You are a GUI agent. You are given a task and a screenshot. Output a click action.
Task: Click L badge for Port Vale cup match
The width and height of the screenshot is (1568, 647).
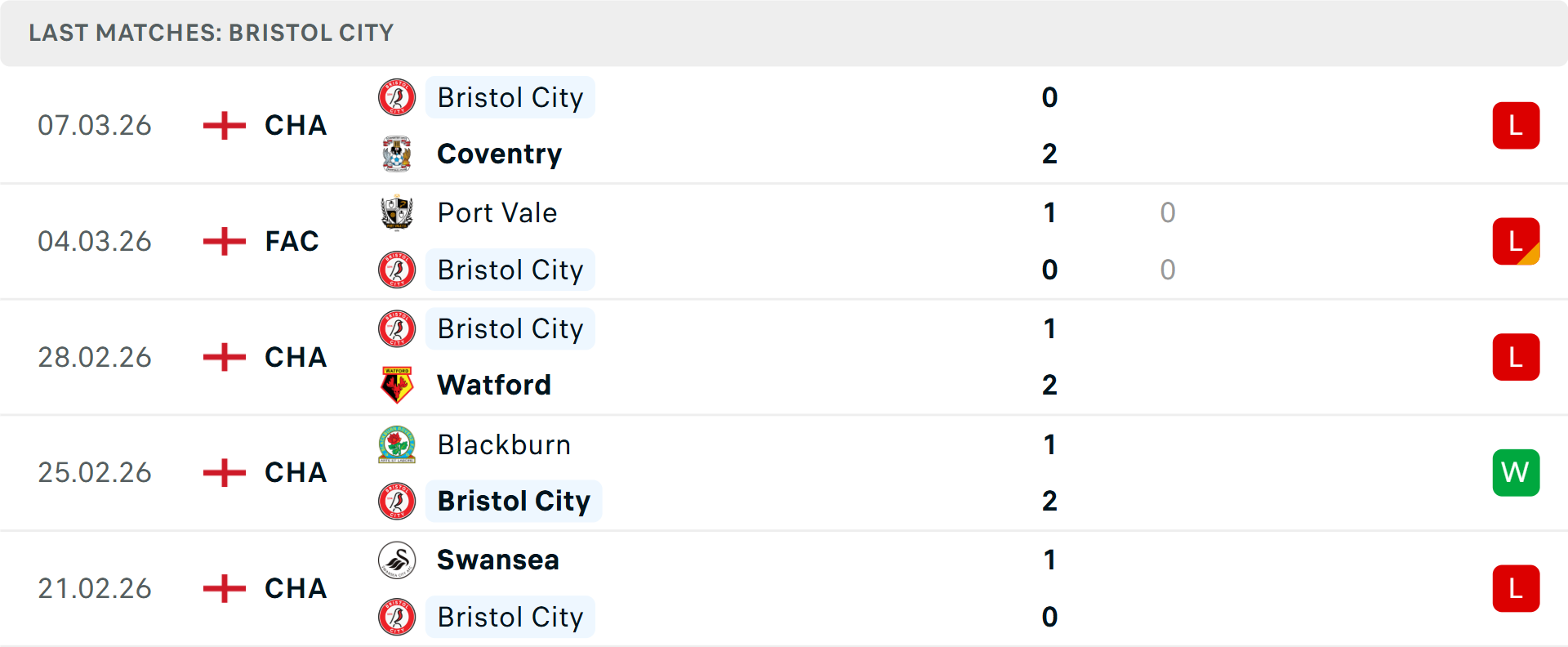click(x=1516, y=241)
